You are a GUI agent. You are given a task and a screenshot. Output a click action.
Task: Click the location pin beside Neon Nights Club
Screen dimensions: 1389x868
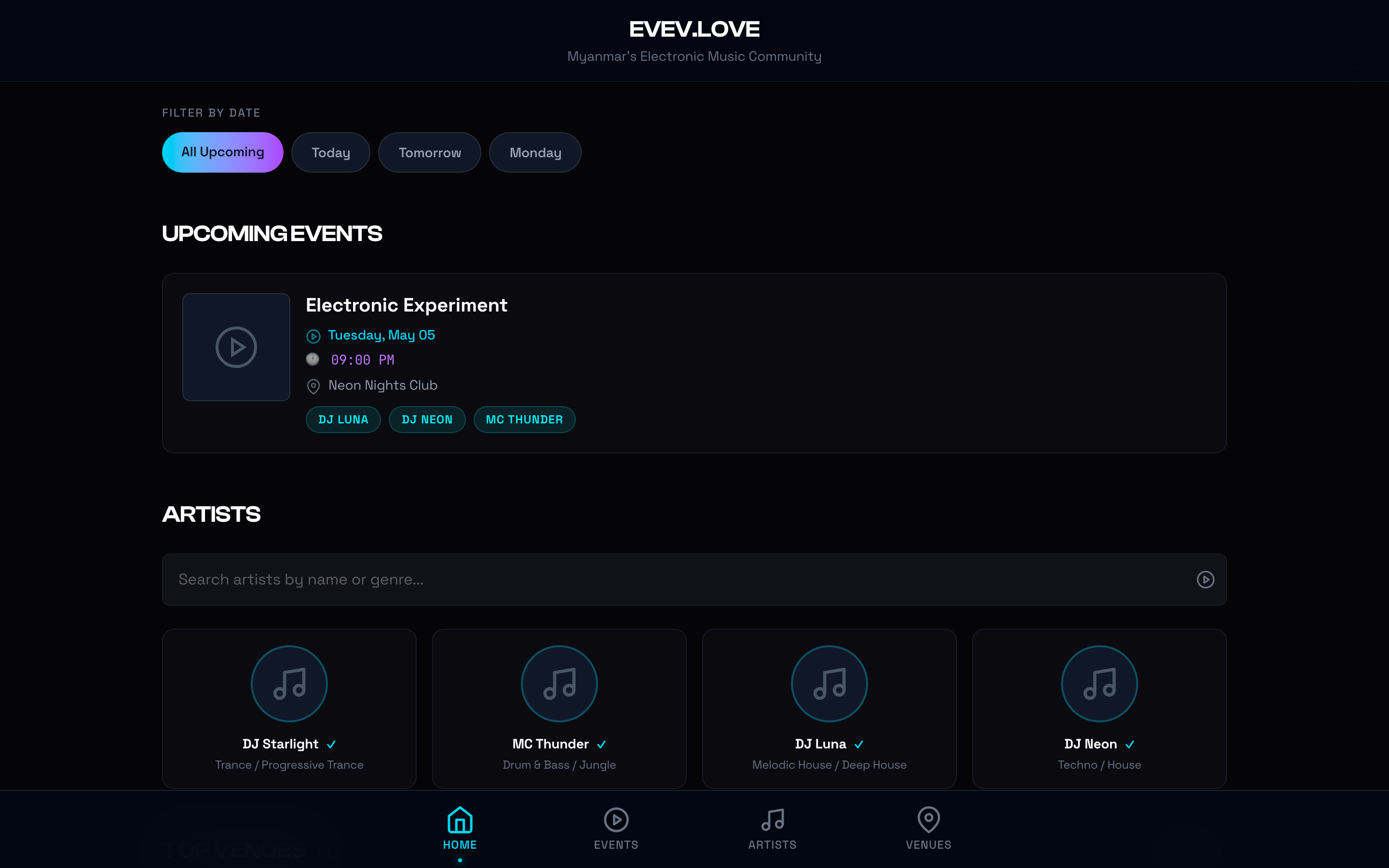313,386
